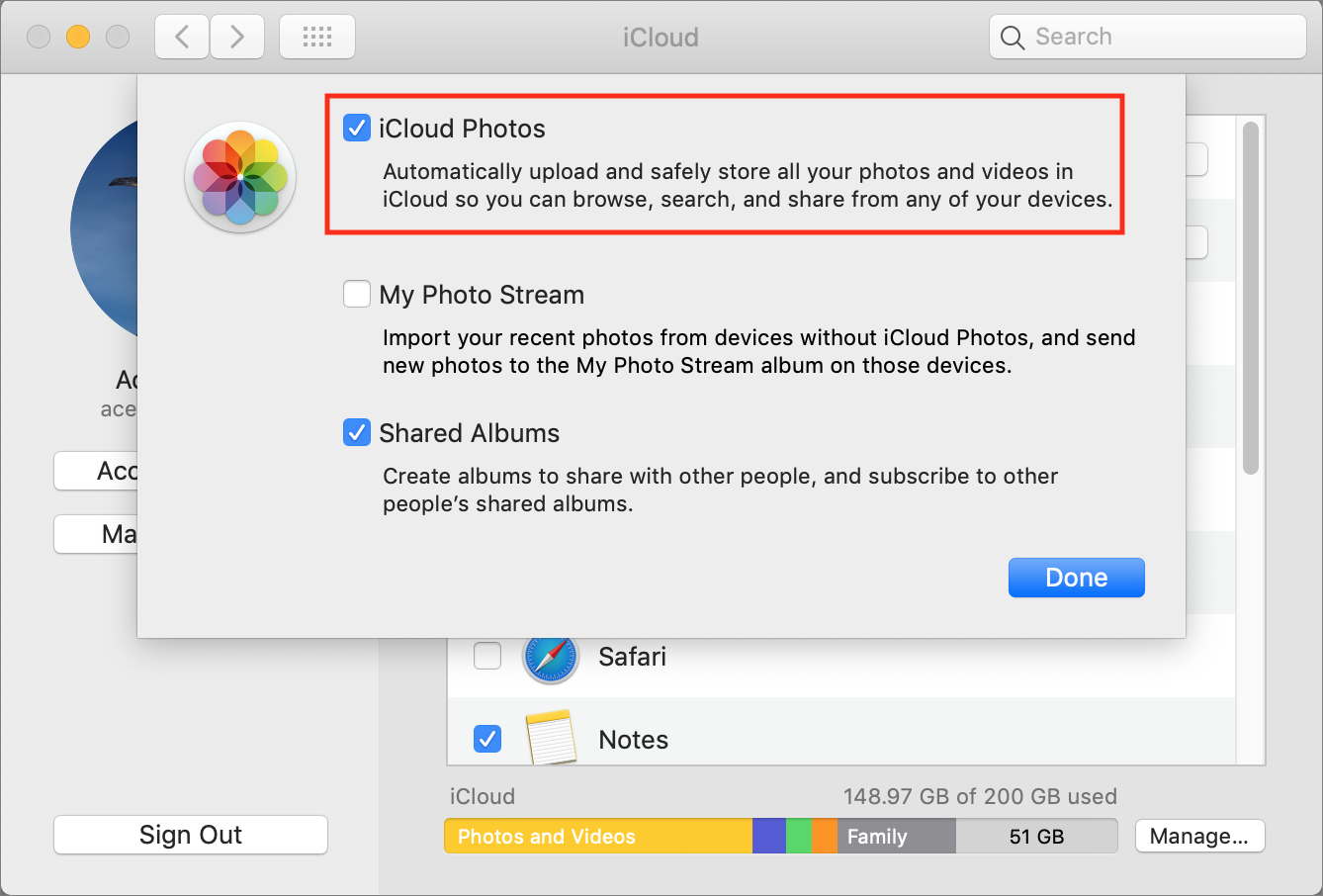Click the orange storage bar segment
Viewport: 1323px width, 896px height.
point(826,836)
